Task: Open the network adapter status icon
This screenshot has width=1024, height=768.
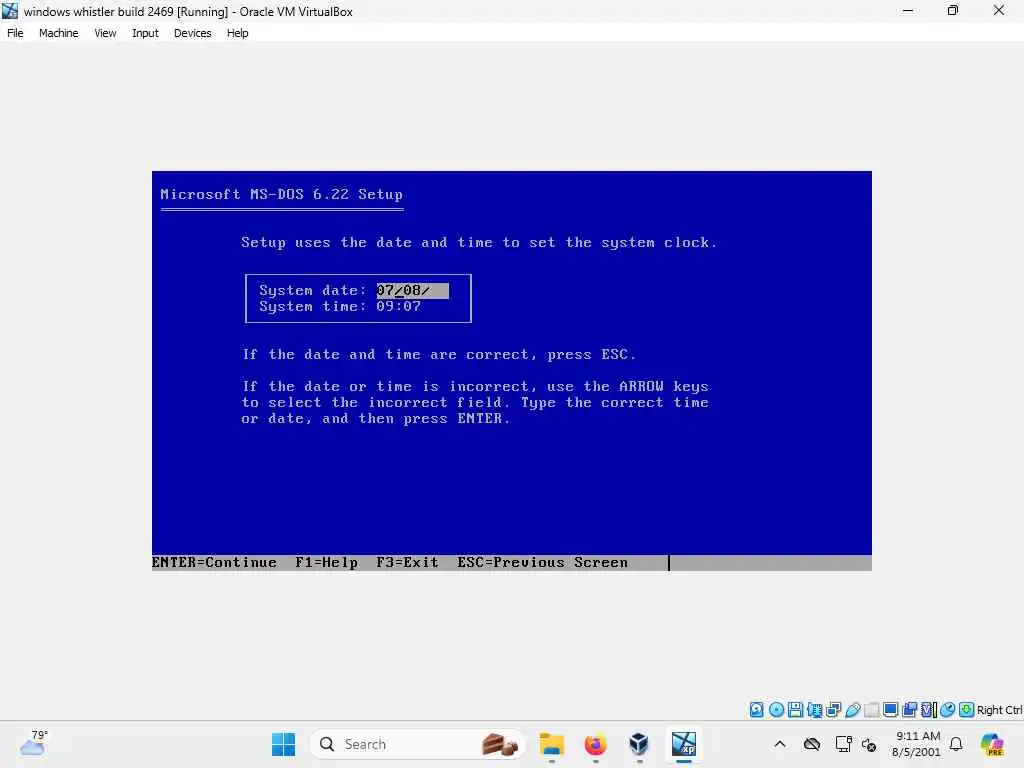Action: (x=814, y=710)
